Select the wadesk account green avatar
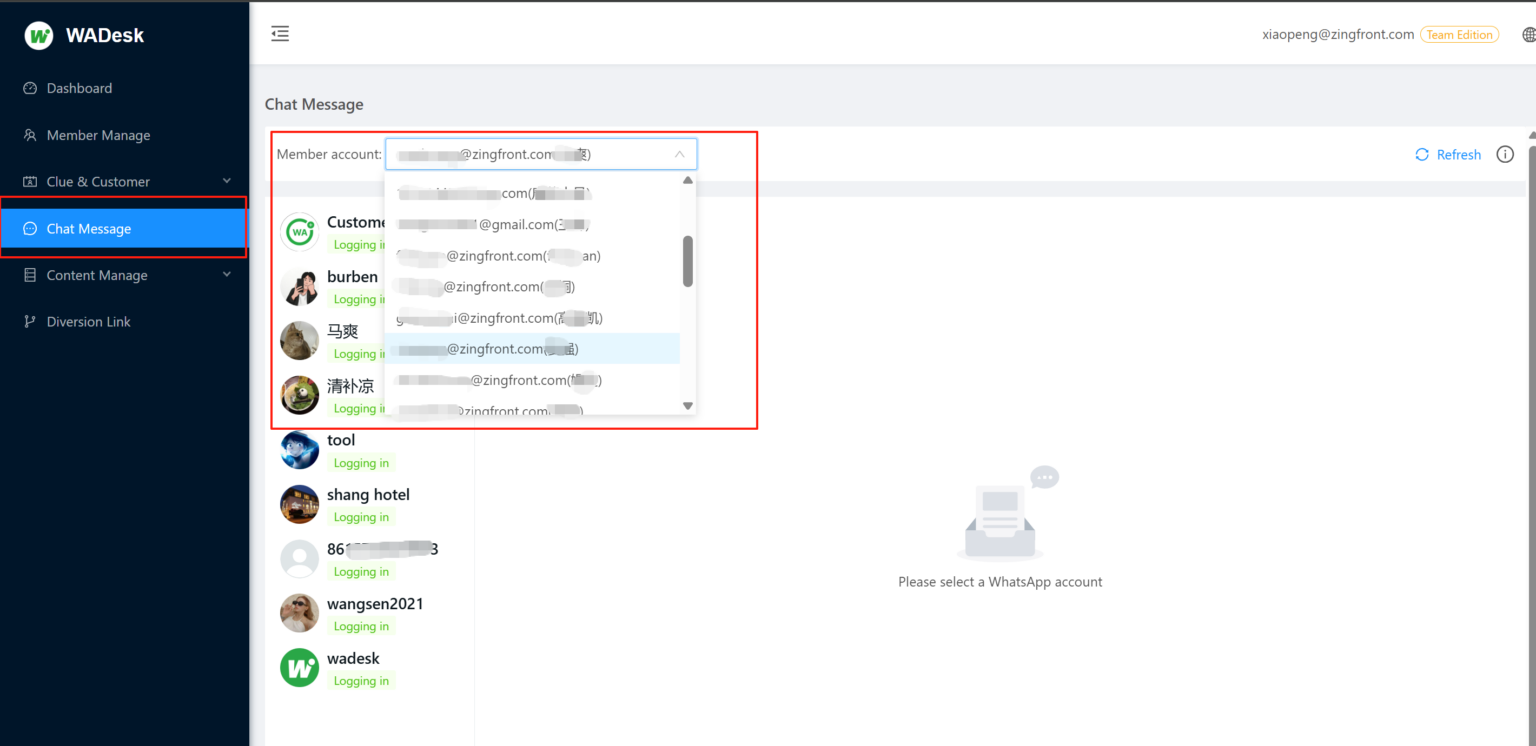Viewport: 1536px width, 746px height. [x=299, y=668]
